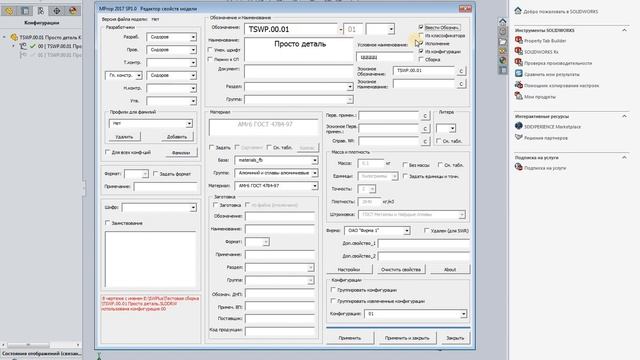The image size is (640, 360).
Task: Click 'Применить и закрыть' button
Action: click(x=407, y=338)
